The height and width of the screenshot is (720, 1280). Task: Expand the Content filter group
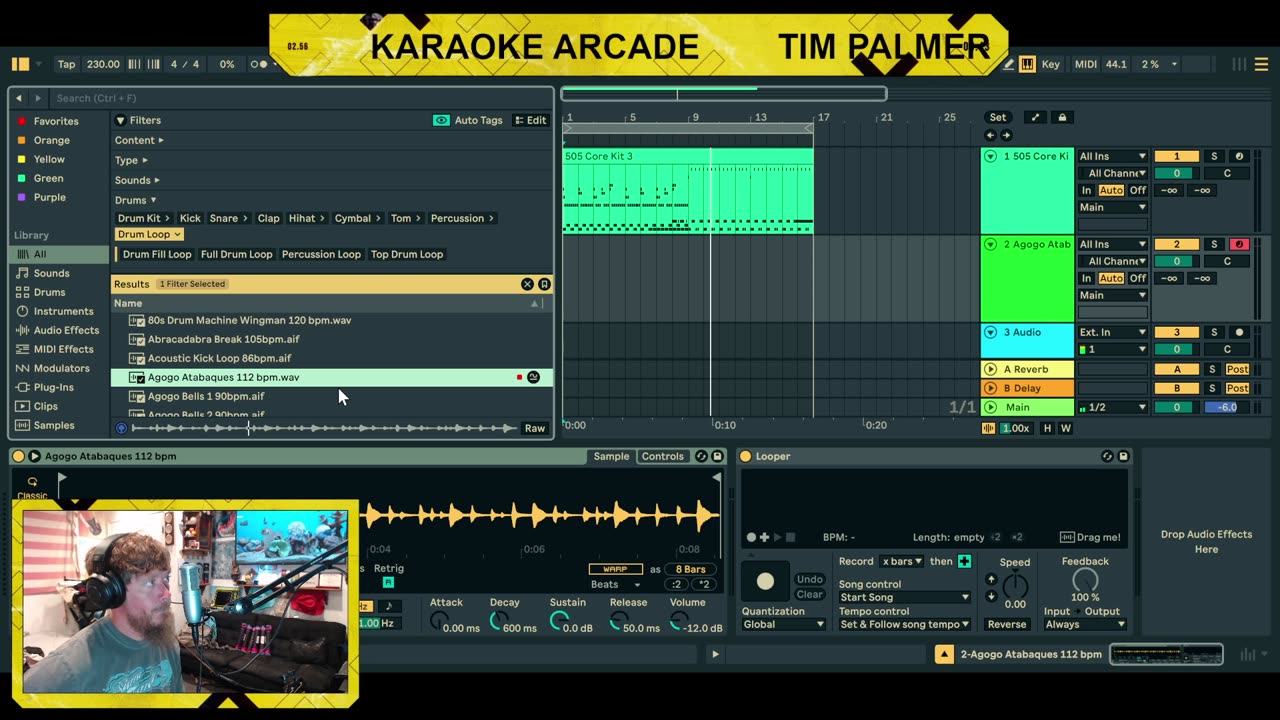(x=139, y=140)
